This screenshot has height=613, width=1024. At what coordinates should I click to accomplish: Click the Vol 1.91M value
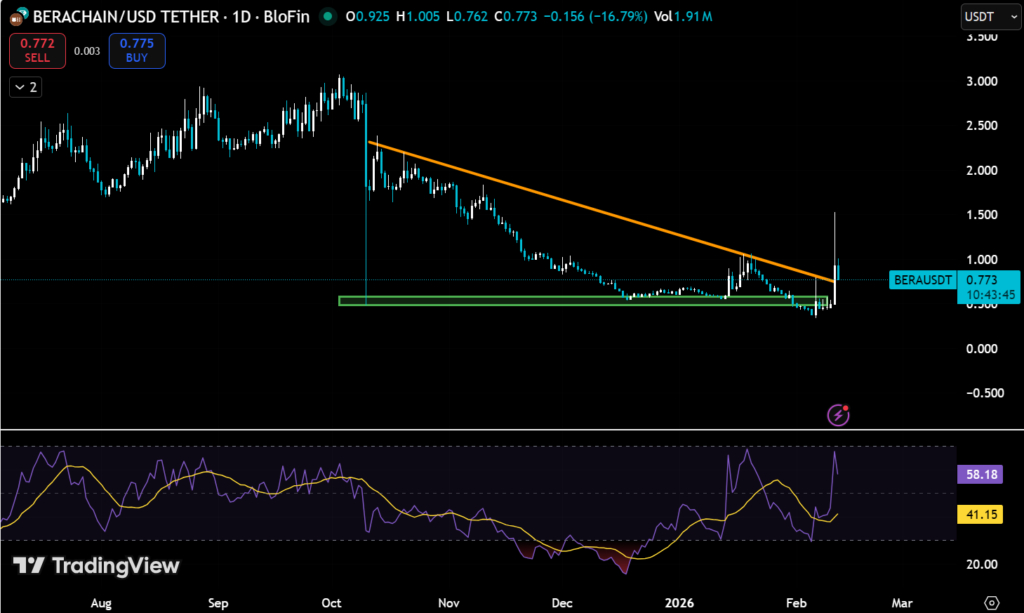685,17
